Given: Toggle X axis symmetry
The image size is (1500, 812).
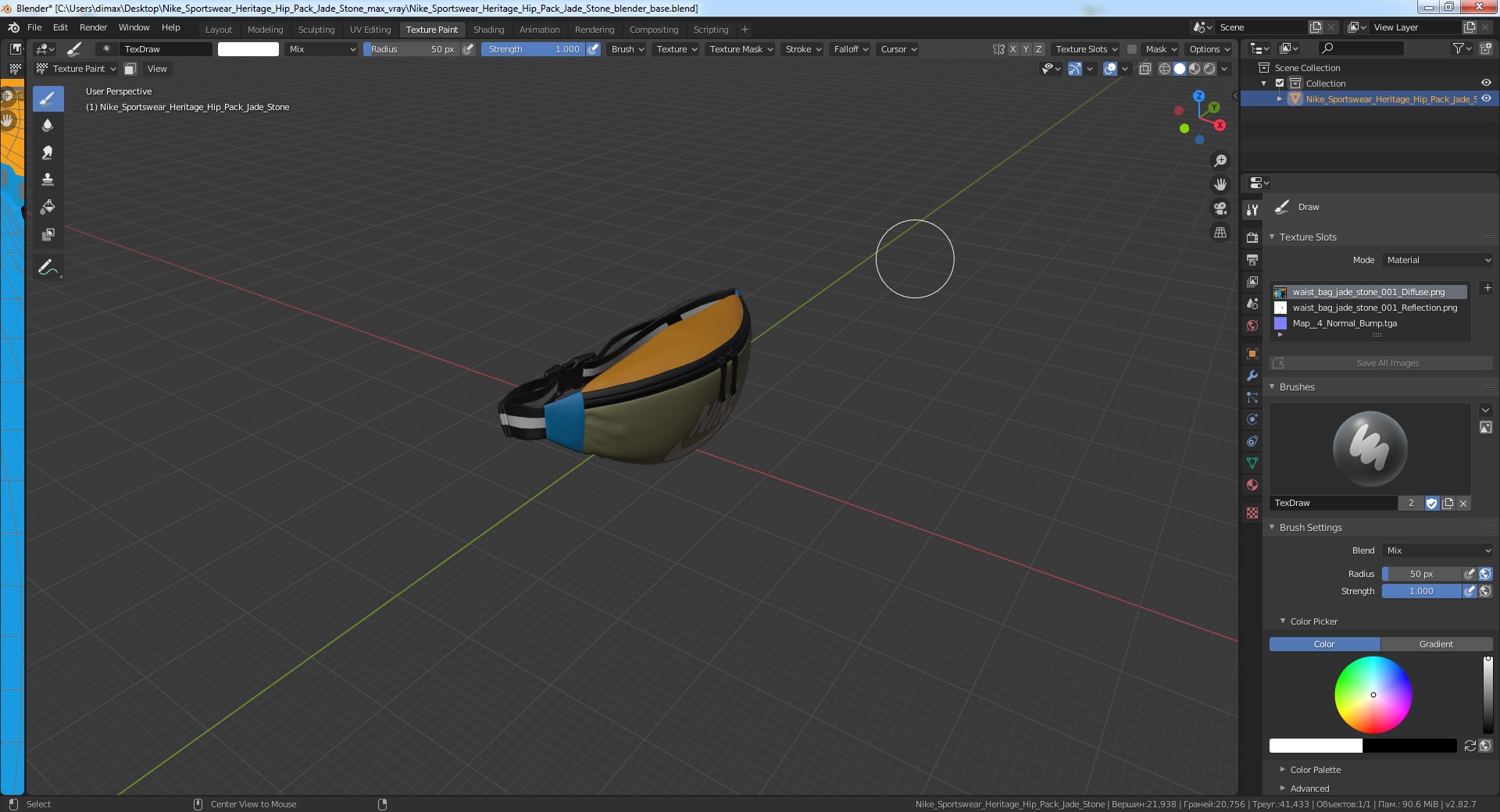Looking at the screenshot, I should (x=1013, y=49).
